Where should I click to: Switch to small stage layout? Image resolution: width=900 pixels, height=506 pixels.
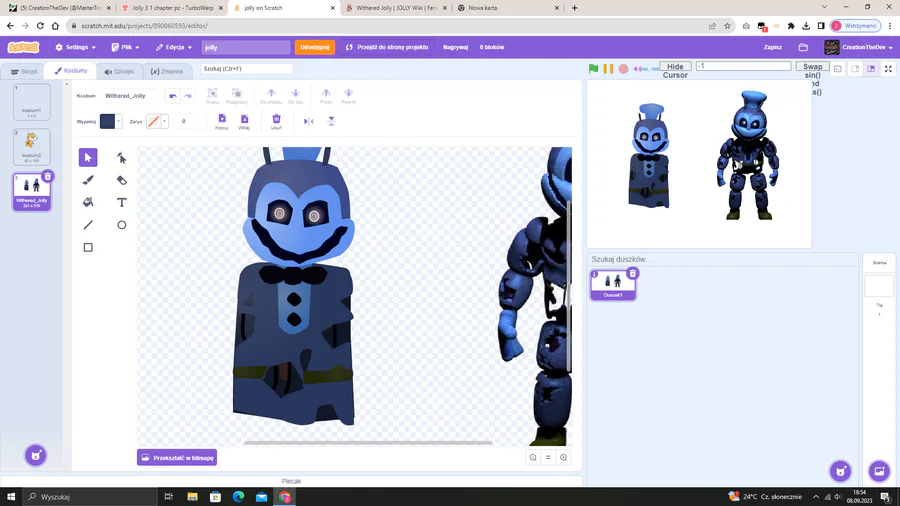pyautogui.click(x=855, y=69)
